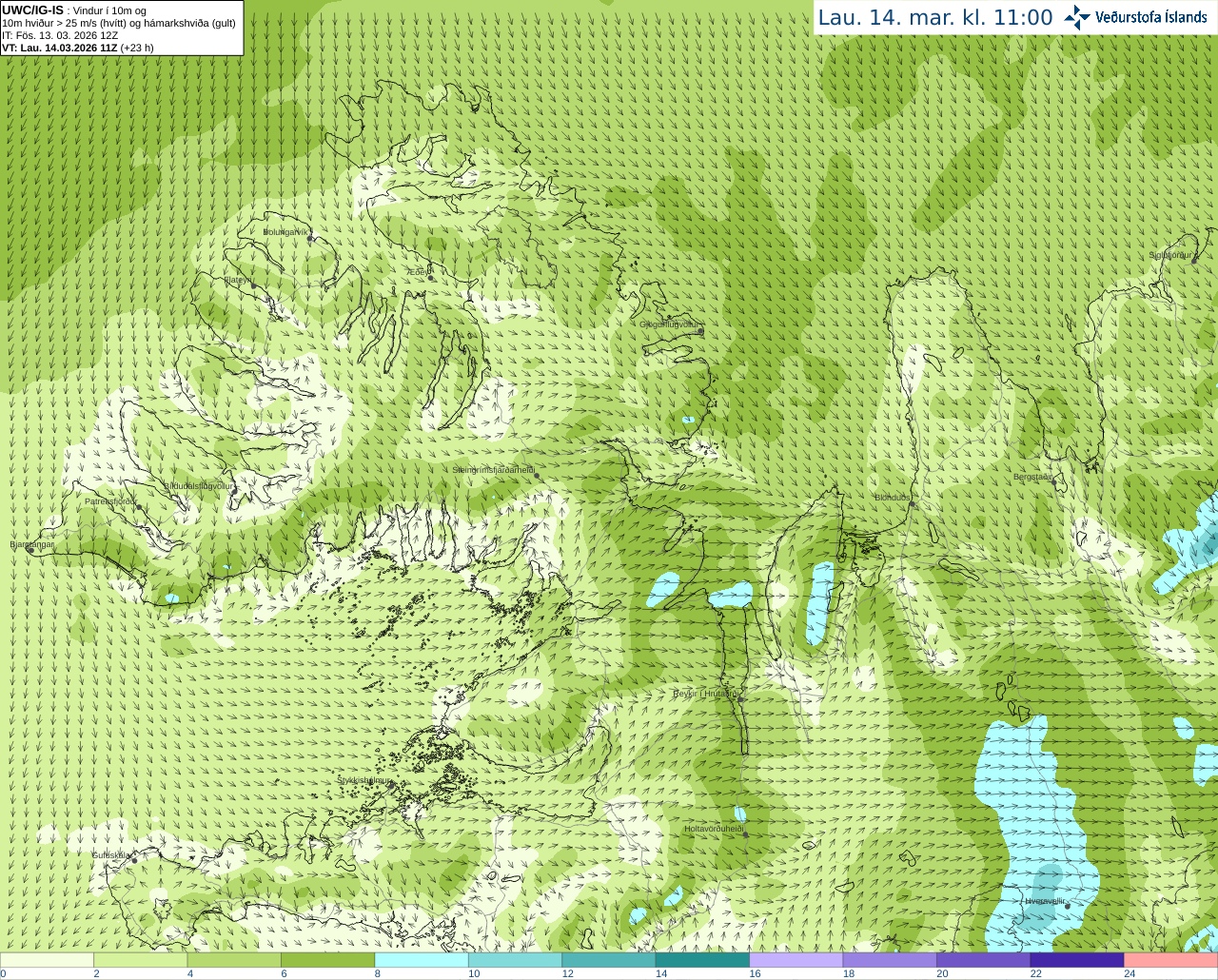This screenshot has width=1218, height=980.
Task: Click the Siglufjörður station marker
Action: click(x=1193, y=261)
